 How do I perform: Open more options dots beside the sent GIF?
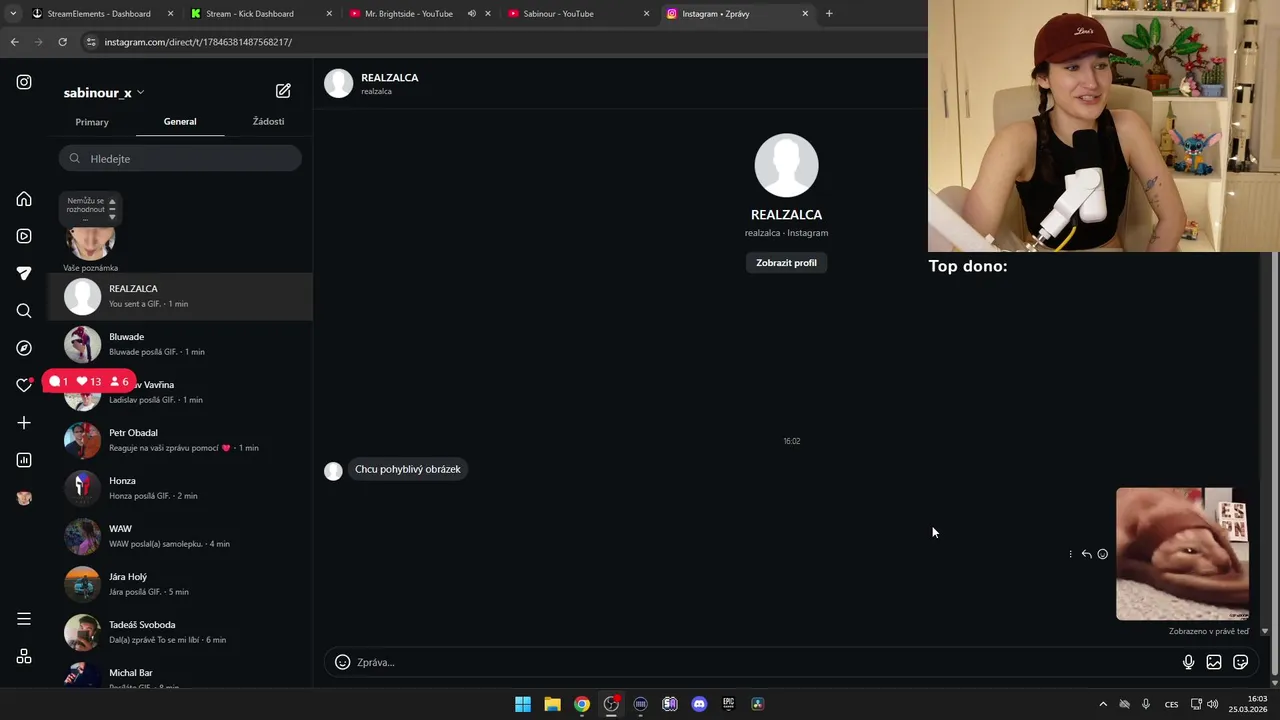[x=1070, y=554]
